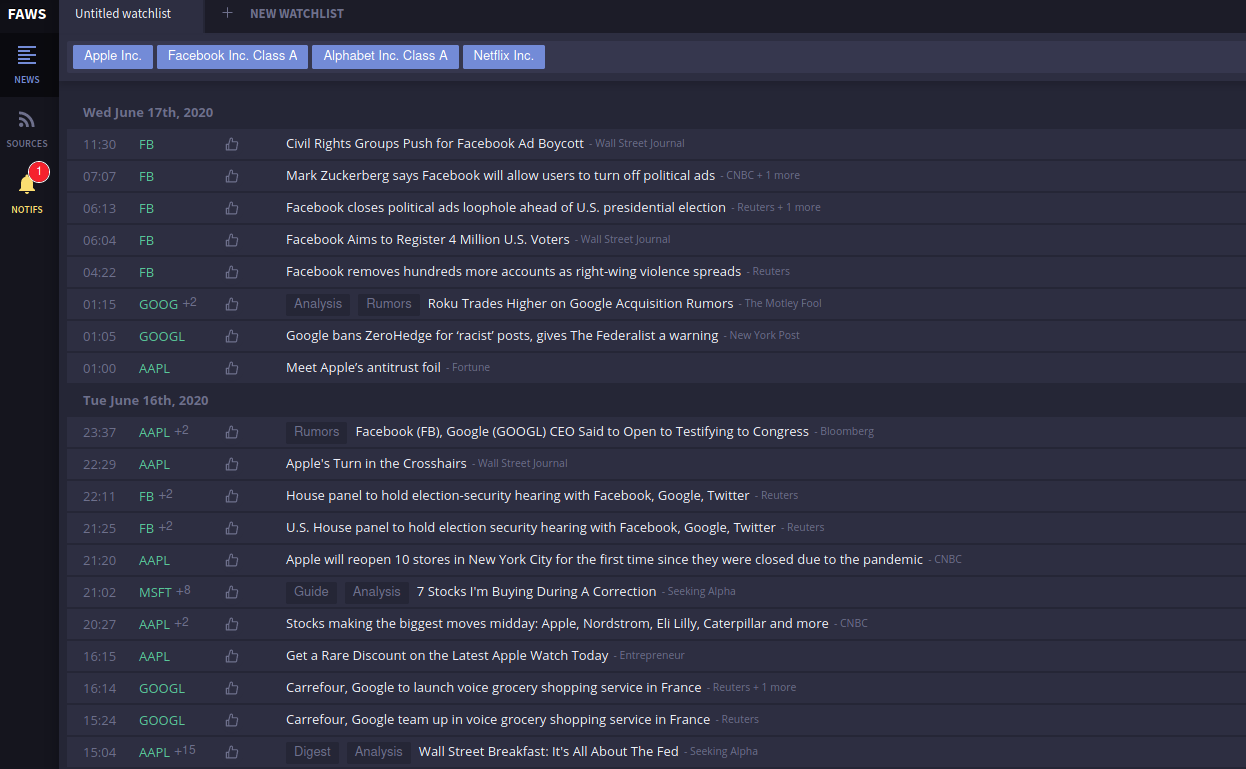Like the 16:14 Carrefour Google launch story
Viewport: 1246px width, 769px height.
(232, 688)
